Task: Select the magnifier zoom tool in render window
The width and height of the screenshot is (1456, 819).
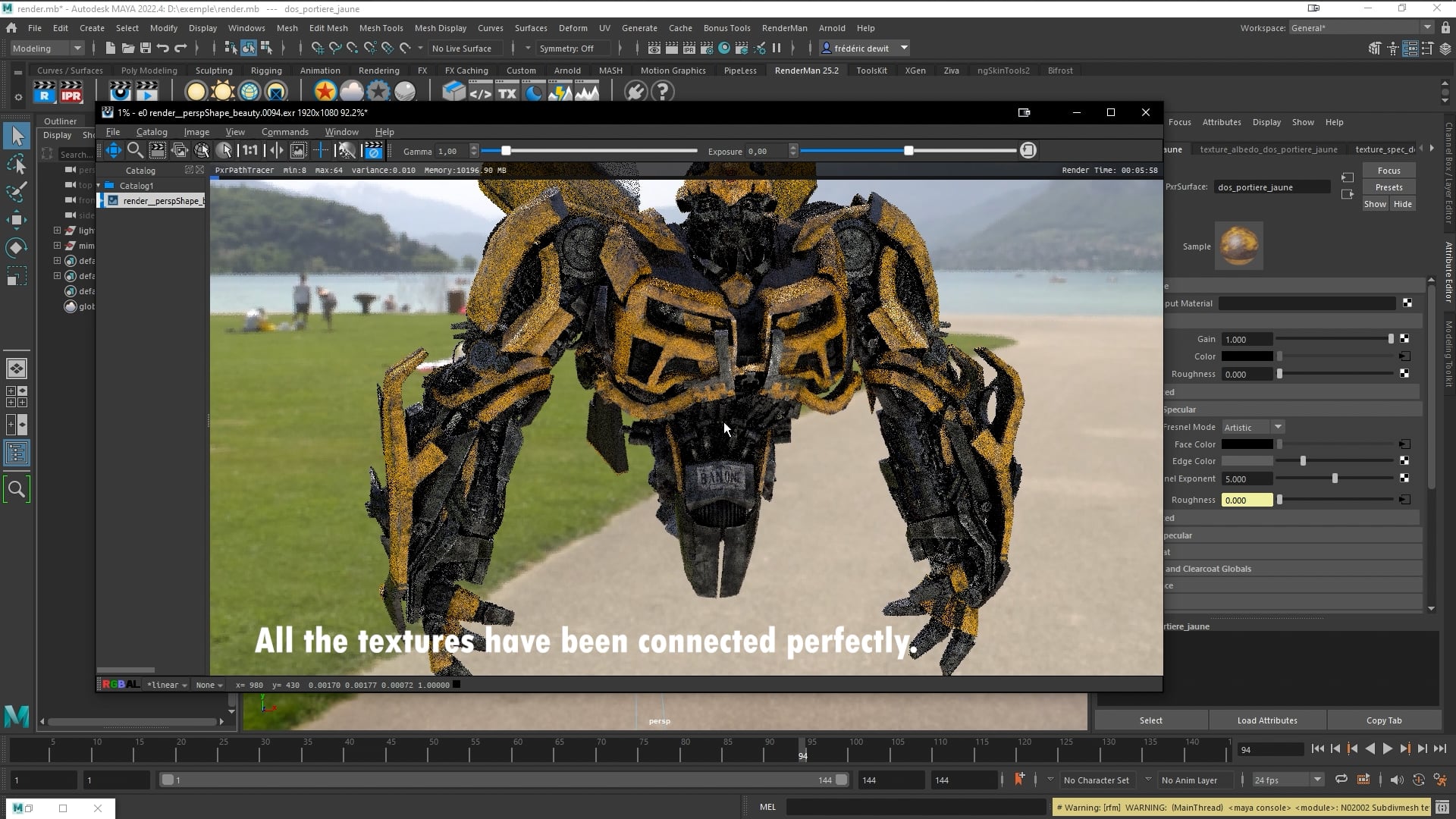Action: pos(135,150)
